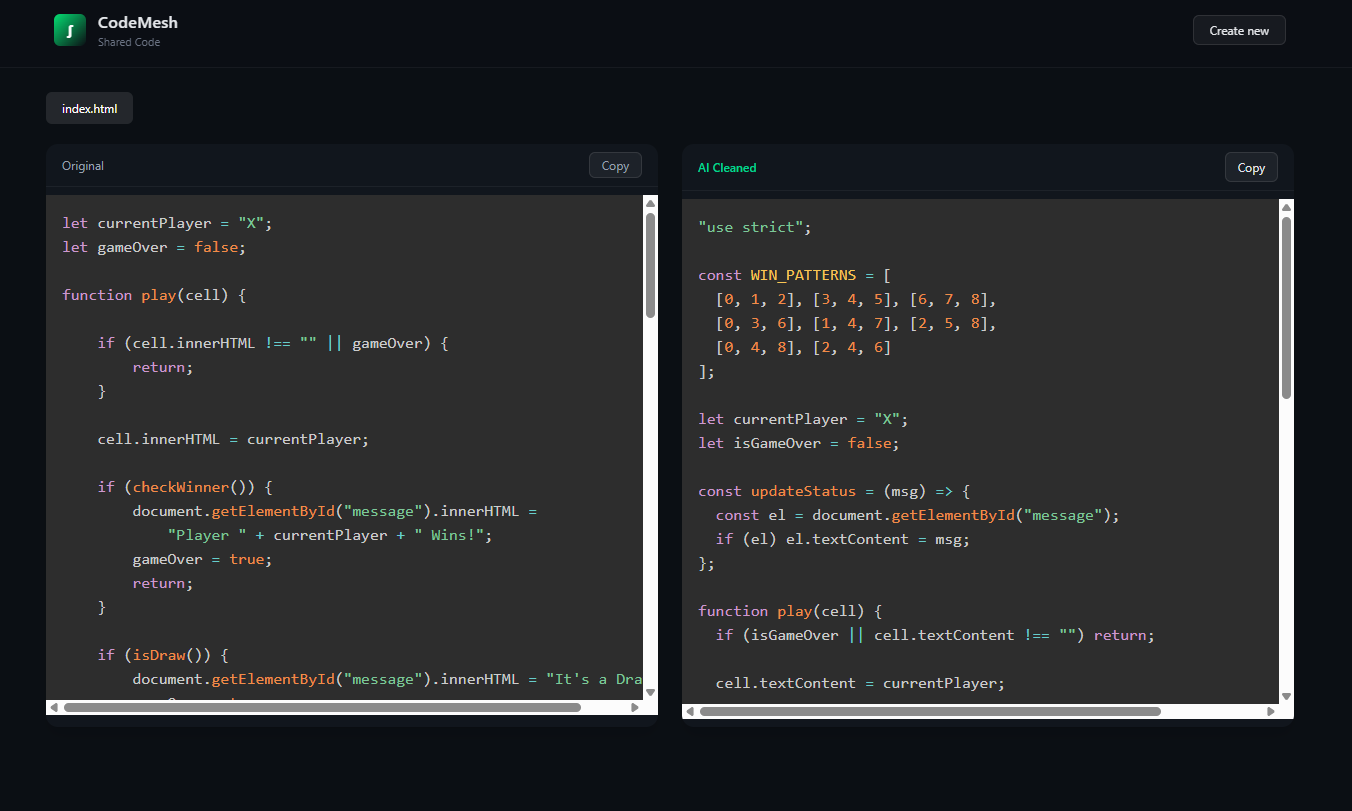The width and height of the screenshot is (1352, 811).
Task: Open a new share with Create new
Action: (x=1239, y=30)
